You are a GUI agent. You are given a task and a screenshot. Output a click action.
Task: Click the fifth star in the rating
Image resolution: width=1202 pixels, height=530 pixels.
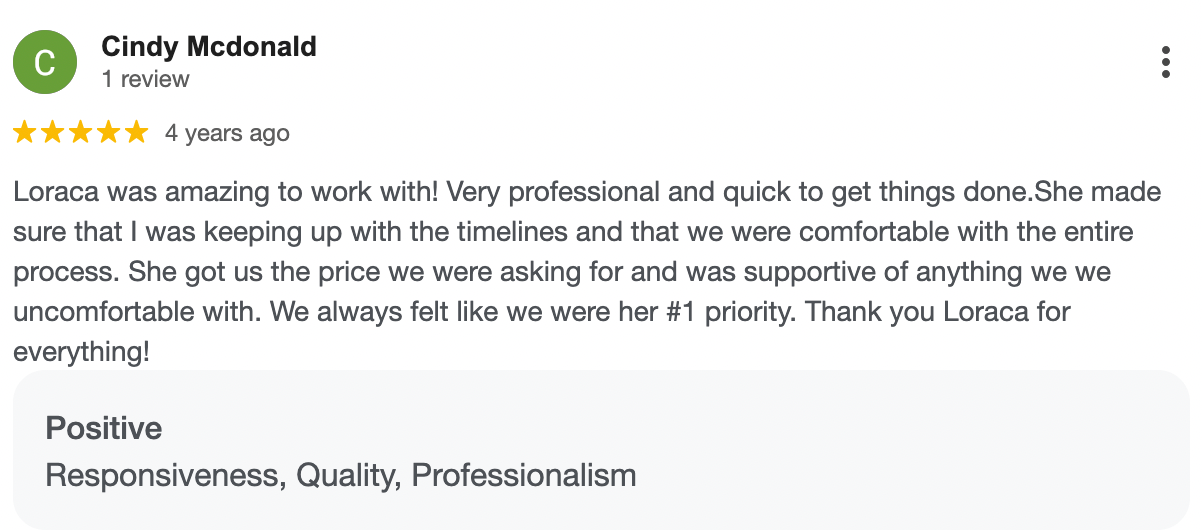(136, 133)
